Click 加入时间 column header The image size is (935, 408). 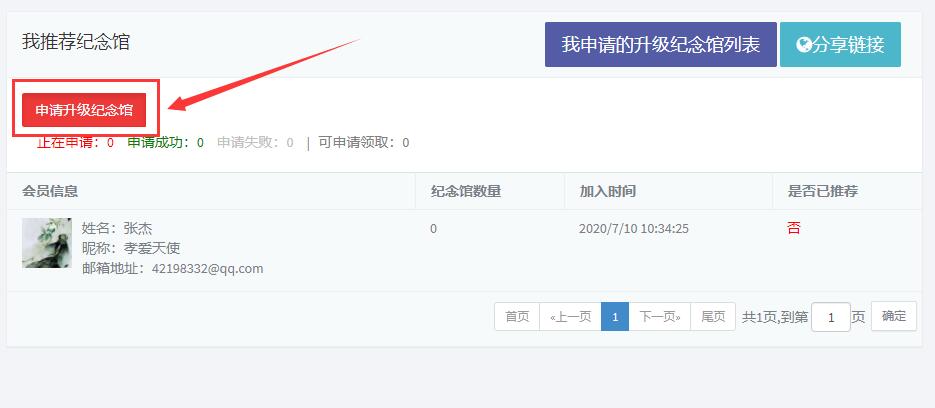point(608,191)
